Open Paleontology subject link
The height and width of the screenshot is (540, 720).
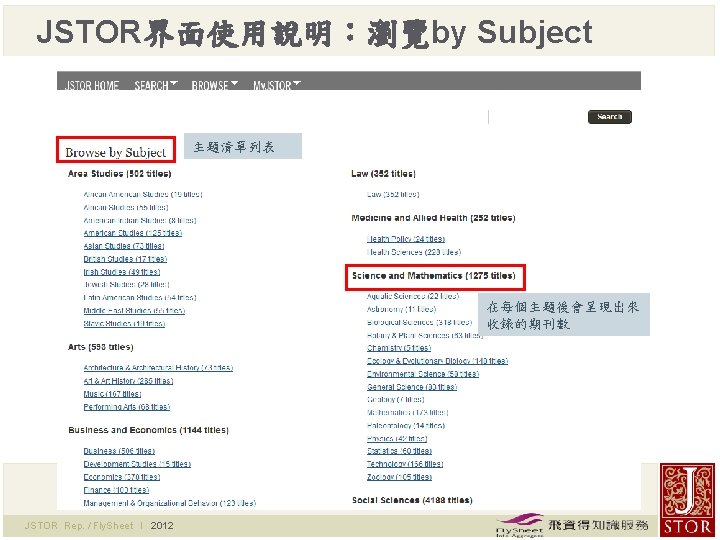pyautogui.click(x=405, y=426)
